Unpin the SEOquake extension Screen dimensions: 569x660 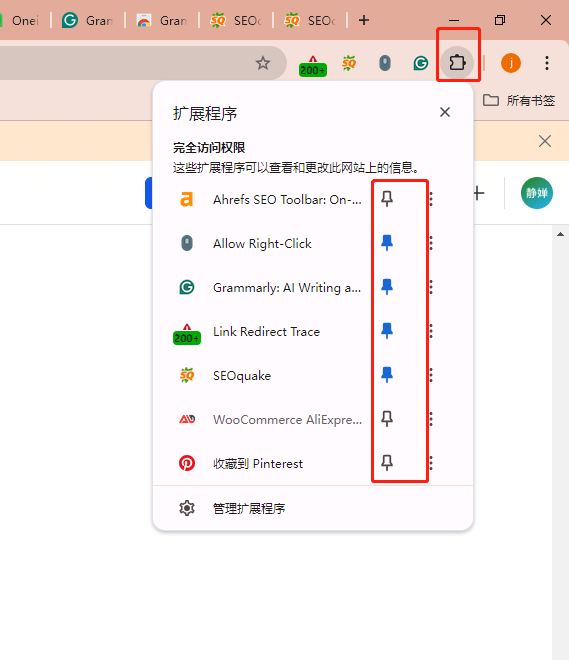click(x=387, y=375)
